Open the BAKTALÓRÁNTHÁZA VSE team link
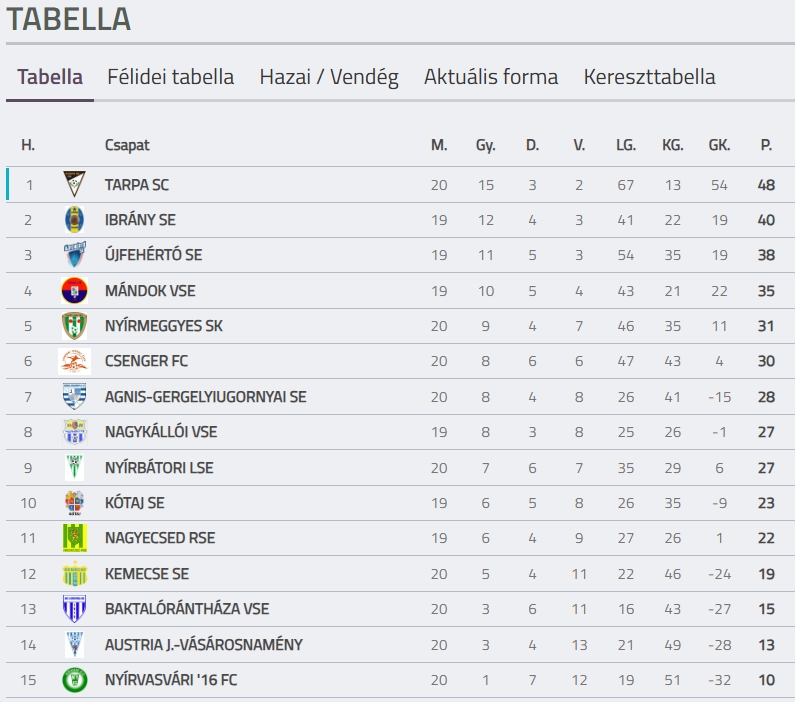The image size is (795, 702). pos(187,609)
